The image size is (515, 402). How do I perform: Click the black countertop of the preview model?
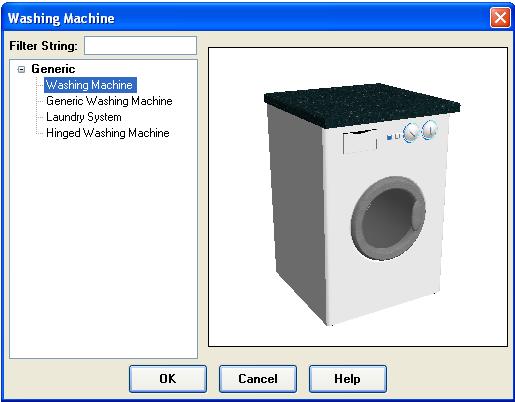(x=362, y=106)
